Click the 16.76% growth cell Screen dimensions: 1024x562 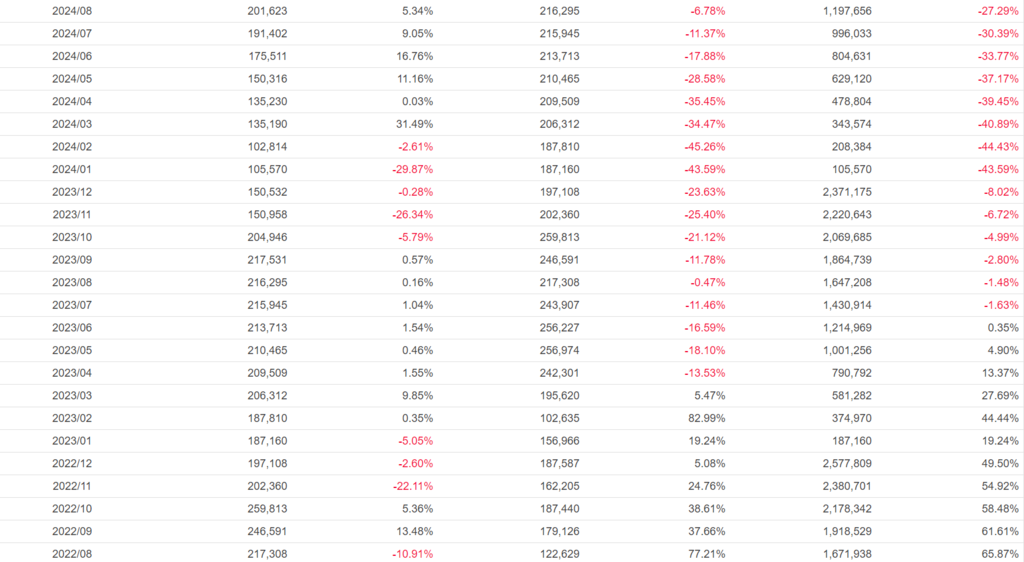click(x=414, y=56)
